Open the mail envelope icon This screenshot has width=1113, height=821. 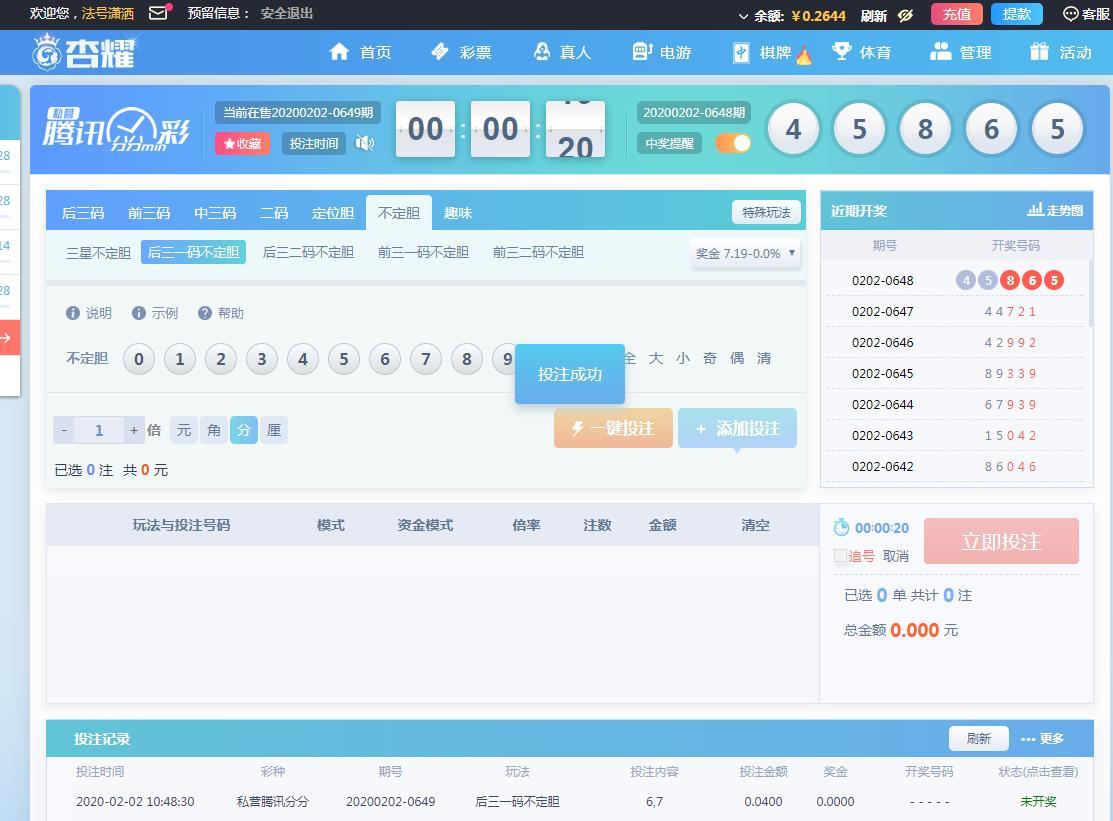click(159, 13)
